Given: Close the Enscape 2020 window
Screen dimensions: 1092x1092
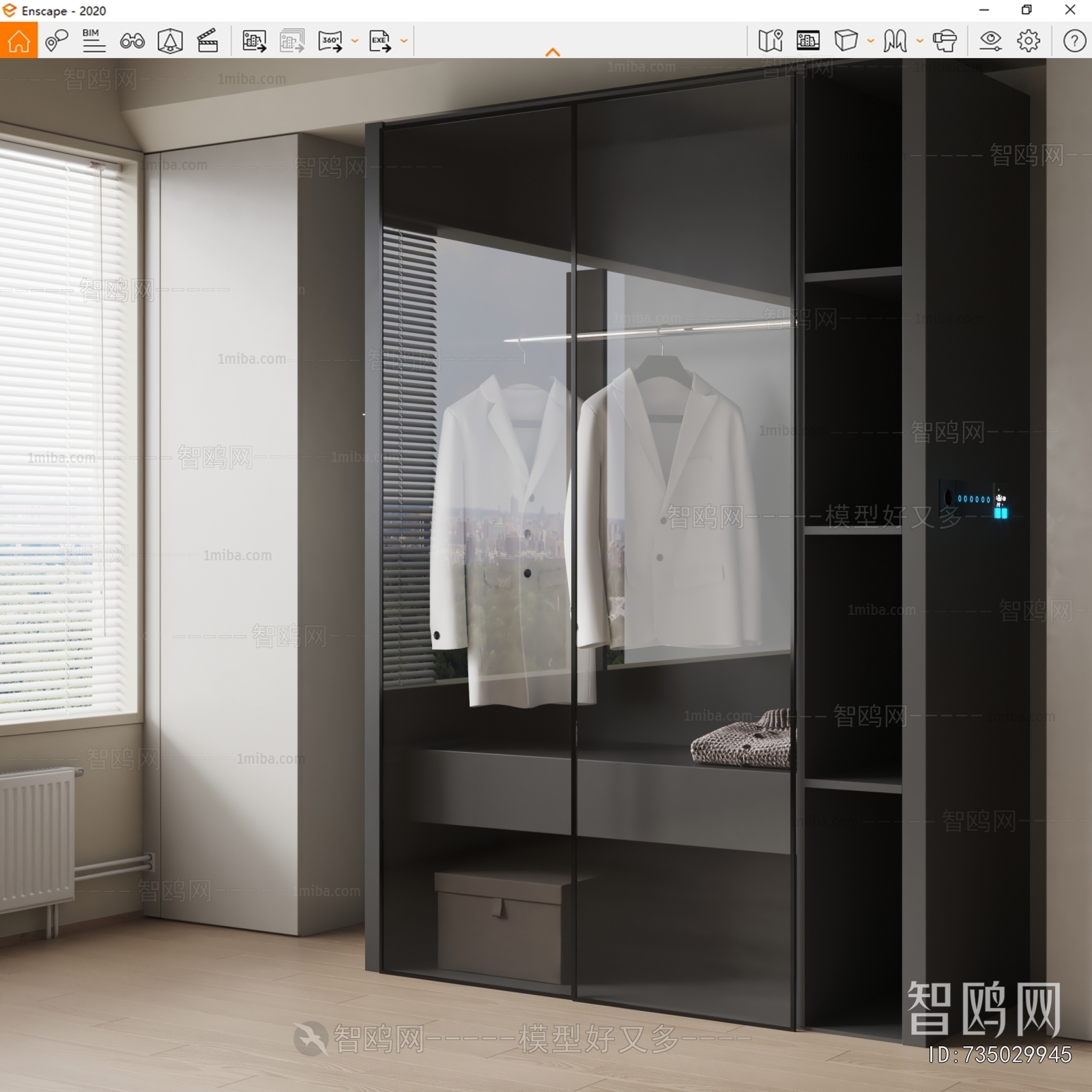Looking at the screenshot, I should [1070, 10].
